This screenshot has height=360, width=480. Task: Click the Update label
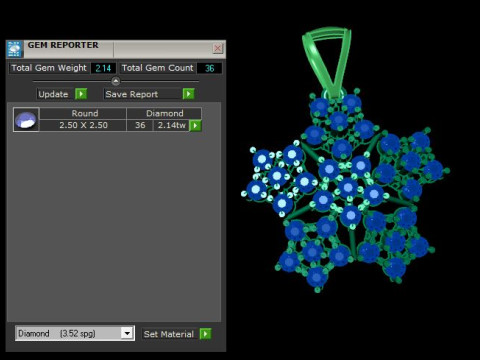click(54, 94)
